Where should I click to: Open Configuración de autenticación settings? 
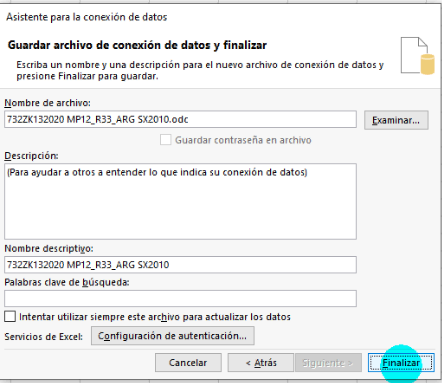point(173,336)
